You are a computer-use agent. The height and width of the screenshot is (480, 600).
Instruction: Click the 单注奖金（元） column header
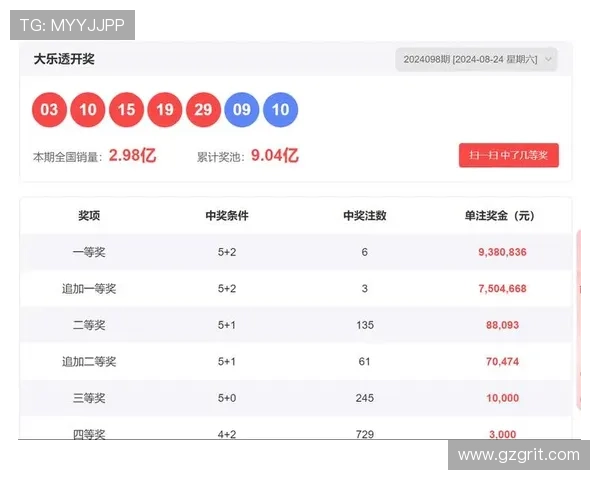(x=499, y=216)
